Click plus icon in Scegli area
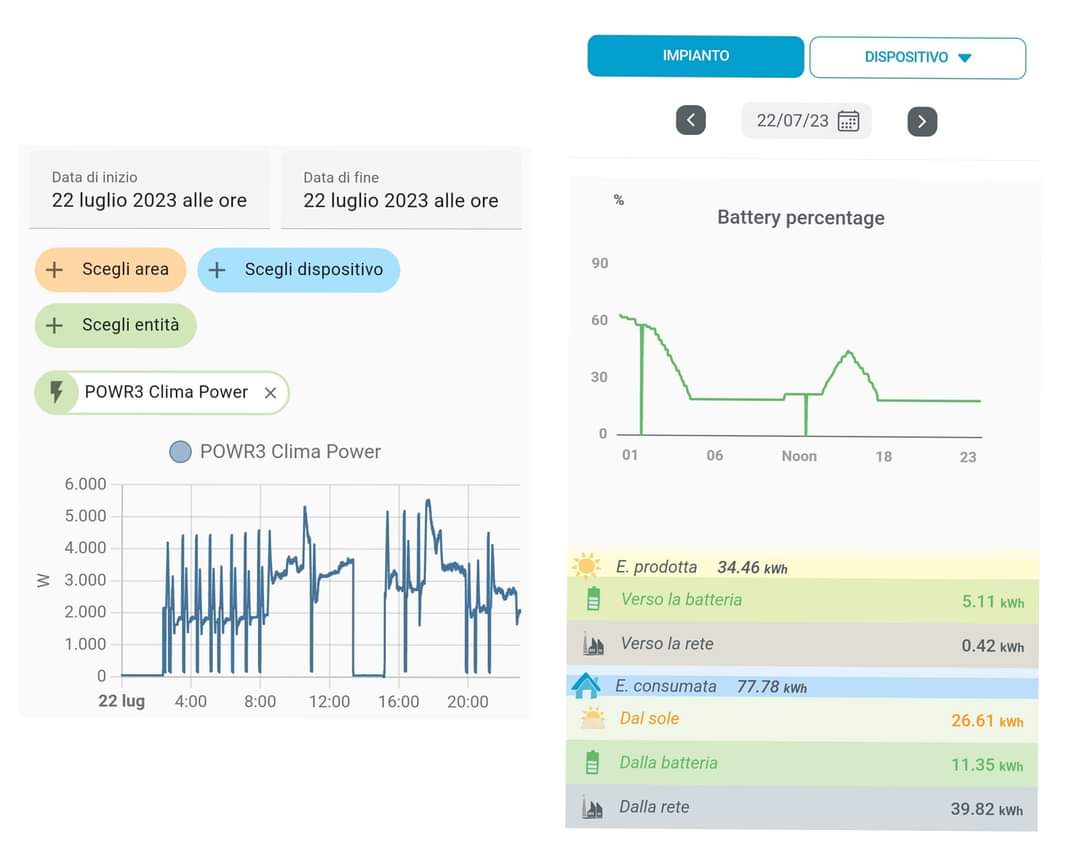The height and width of the screenshot is (864, 1080). [x=54, y=269]
